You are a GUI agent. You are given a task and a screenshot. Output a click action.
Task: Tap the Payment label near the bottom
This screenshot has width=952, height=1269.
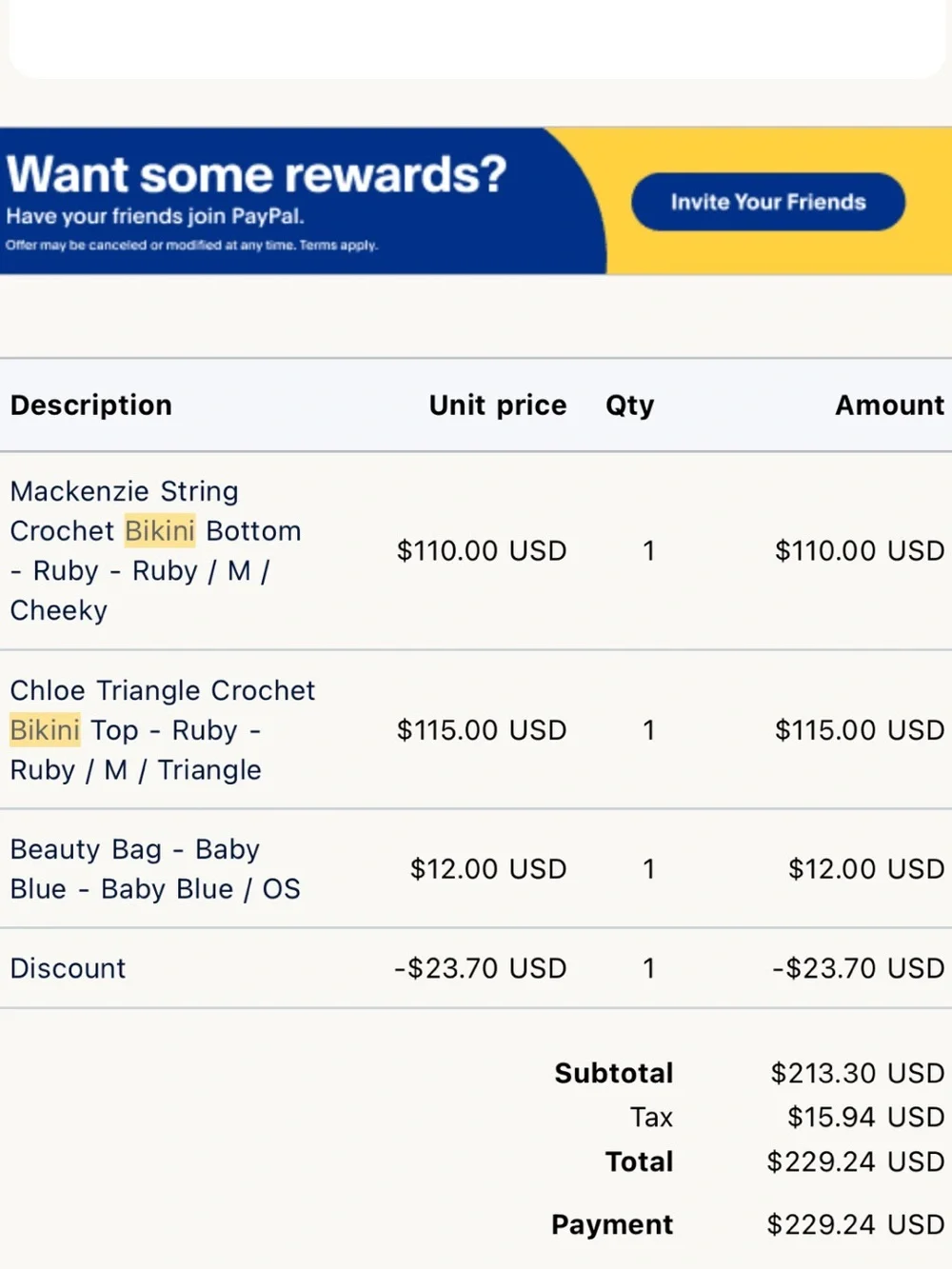point(612,1225)
